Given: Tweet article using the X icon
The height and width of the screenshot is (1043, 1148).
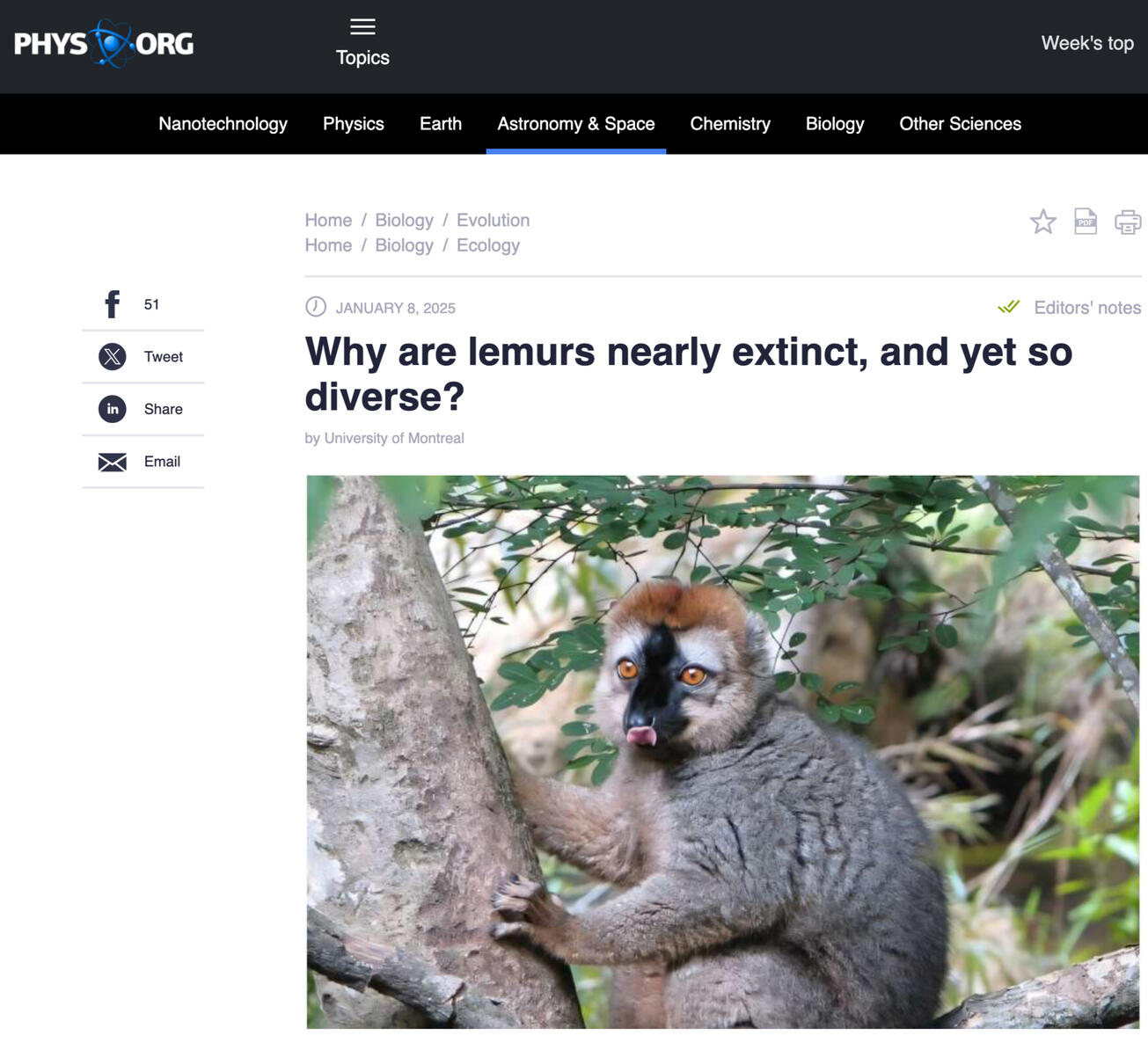Looking at the screenshot, I should click(113, 356).
